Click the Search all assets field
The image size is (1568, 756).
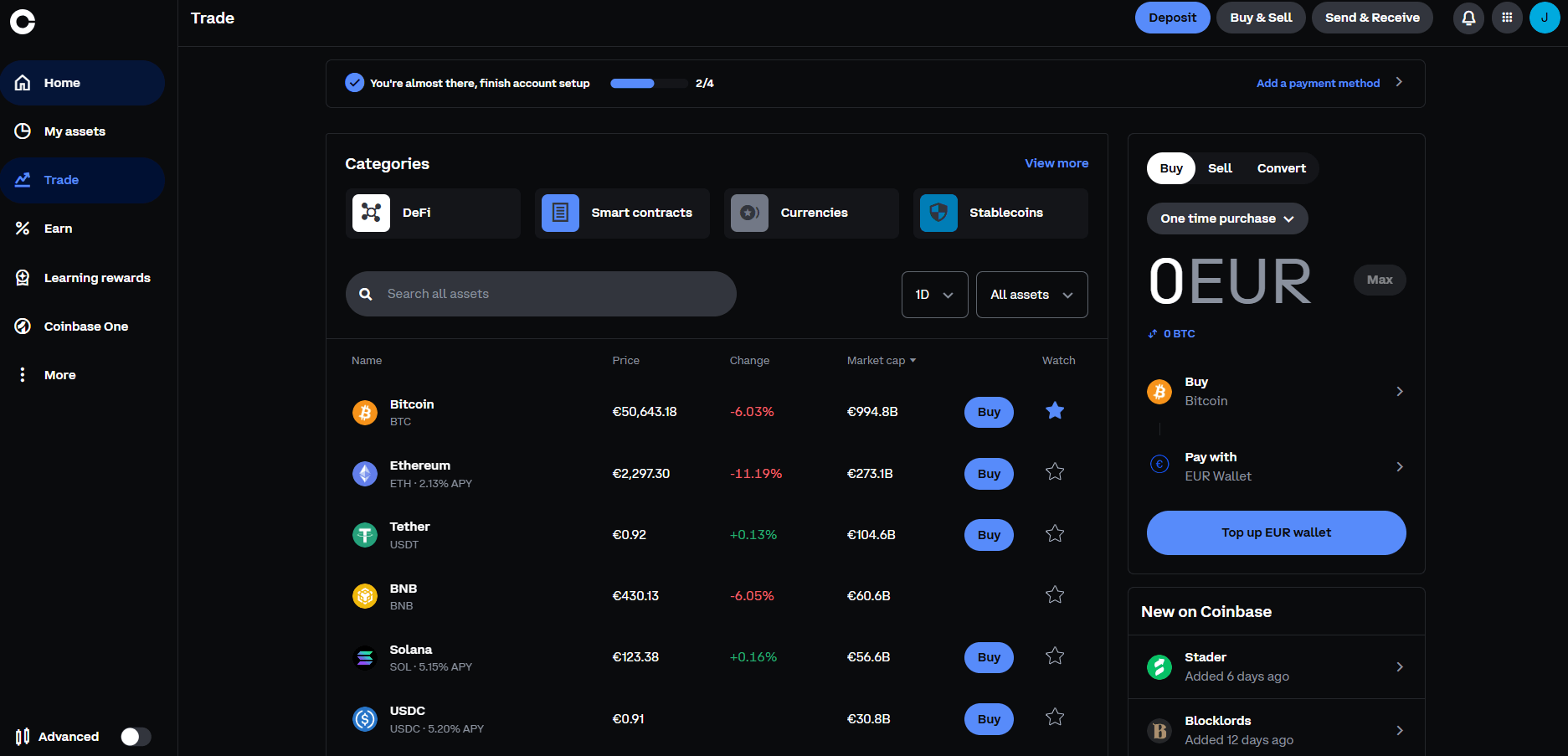tap(541, 294)
